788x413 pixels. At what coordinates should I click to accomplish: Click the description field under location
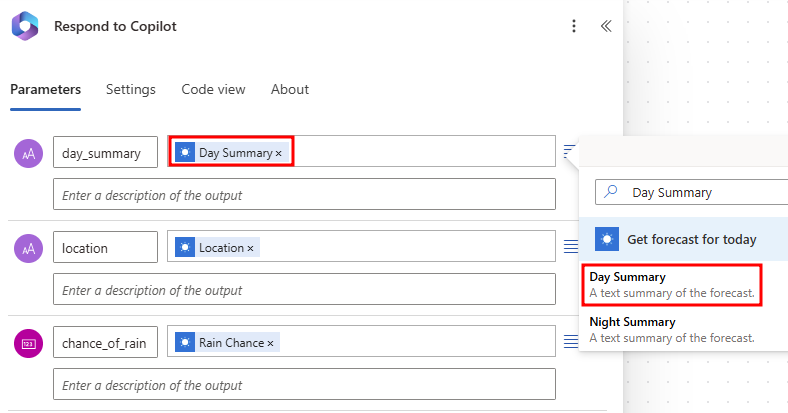coord(304,289)
